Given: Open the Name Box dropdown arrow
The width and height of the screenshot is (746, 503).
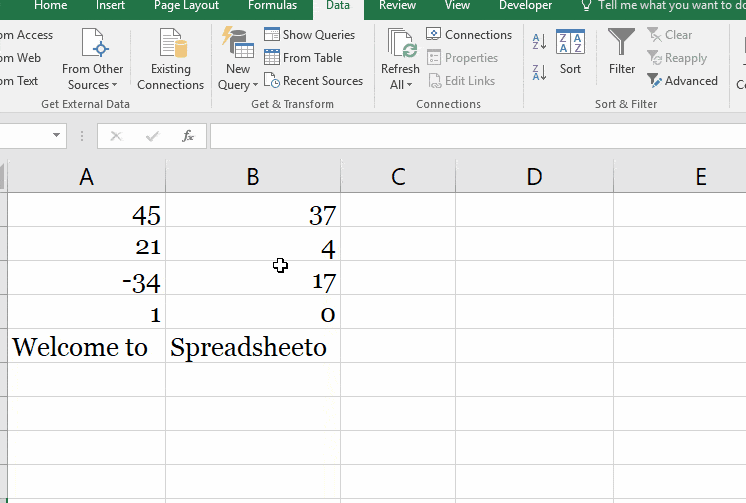Looking at the screenshot, I should [57, 136].
